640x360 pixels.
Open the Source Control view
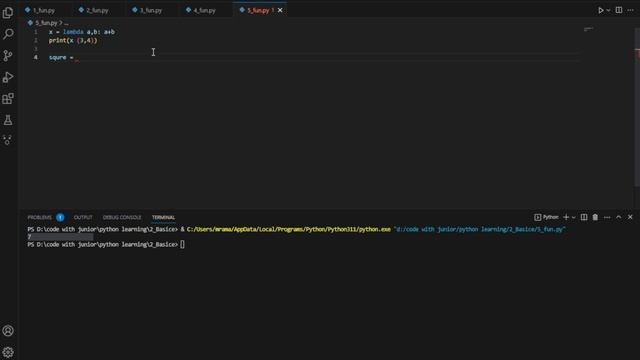(8, 56)
